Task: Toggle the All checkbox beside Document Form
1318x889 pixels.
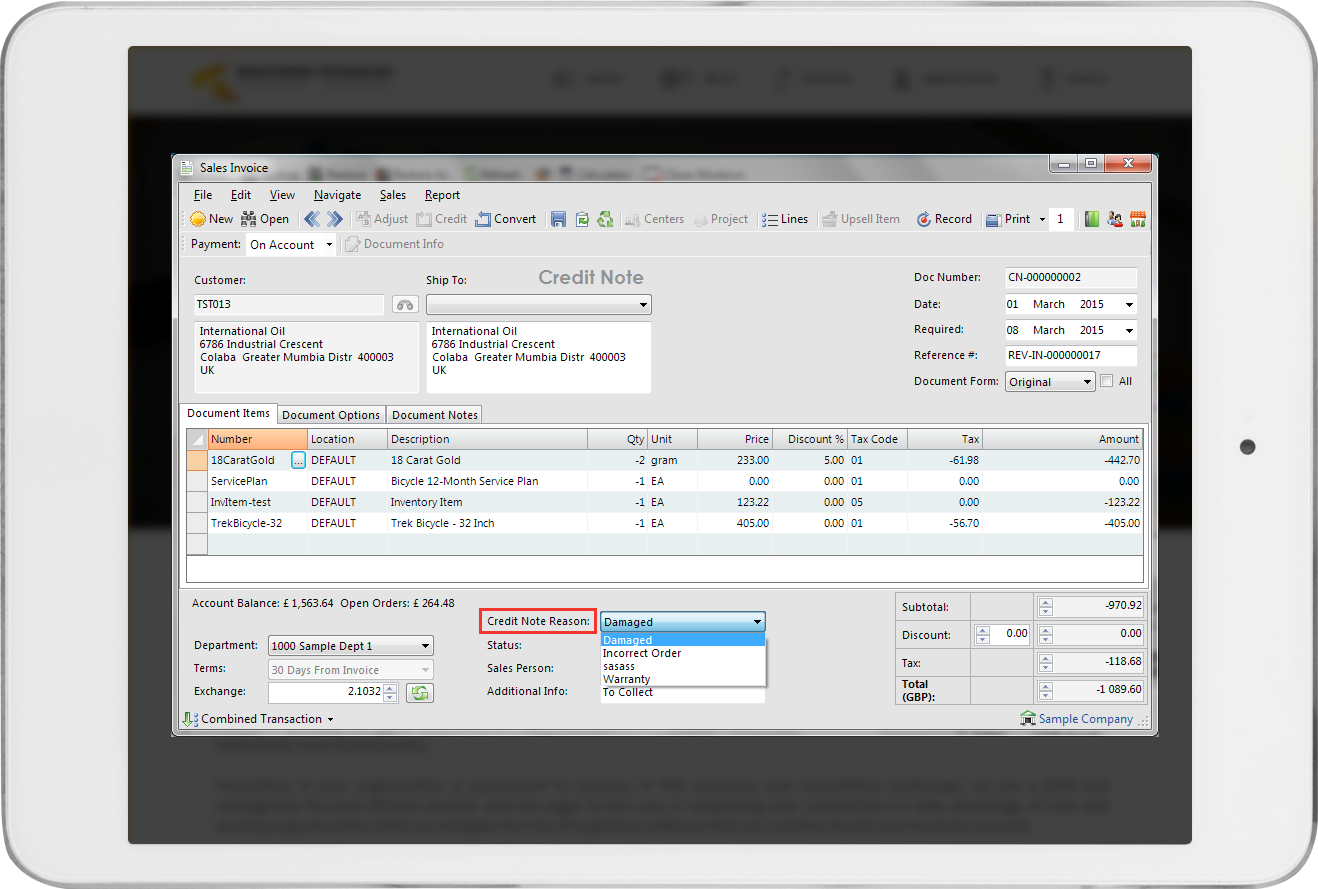Action: tap(1106, 381)
